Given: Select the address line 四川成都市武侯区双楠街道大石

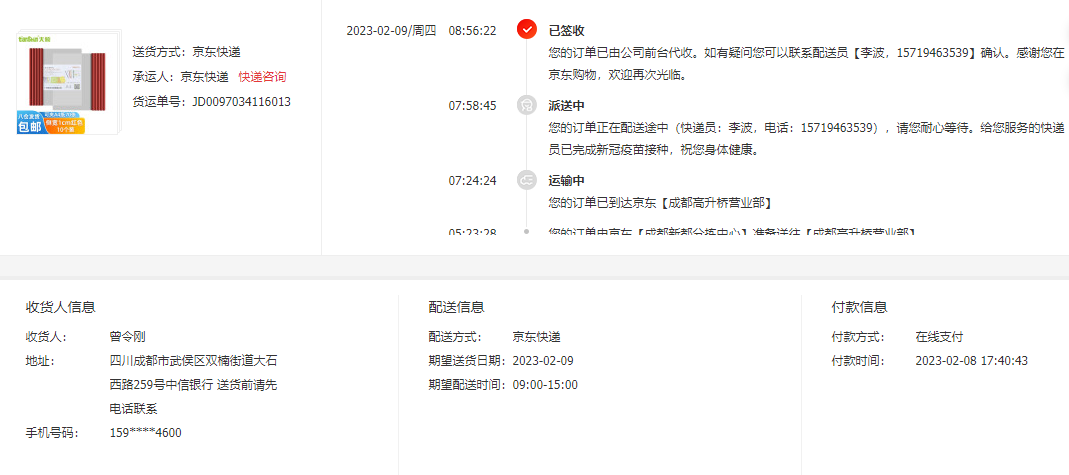Looking at the screenshot, I should (x=193, y=361).
